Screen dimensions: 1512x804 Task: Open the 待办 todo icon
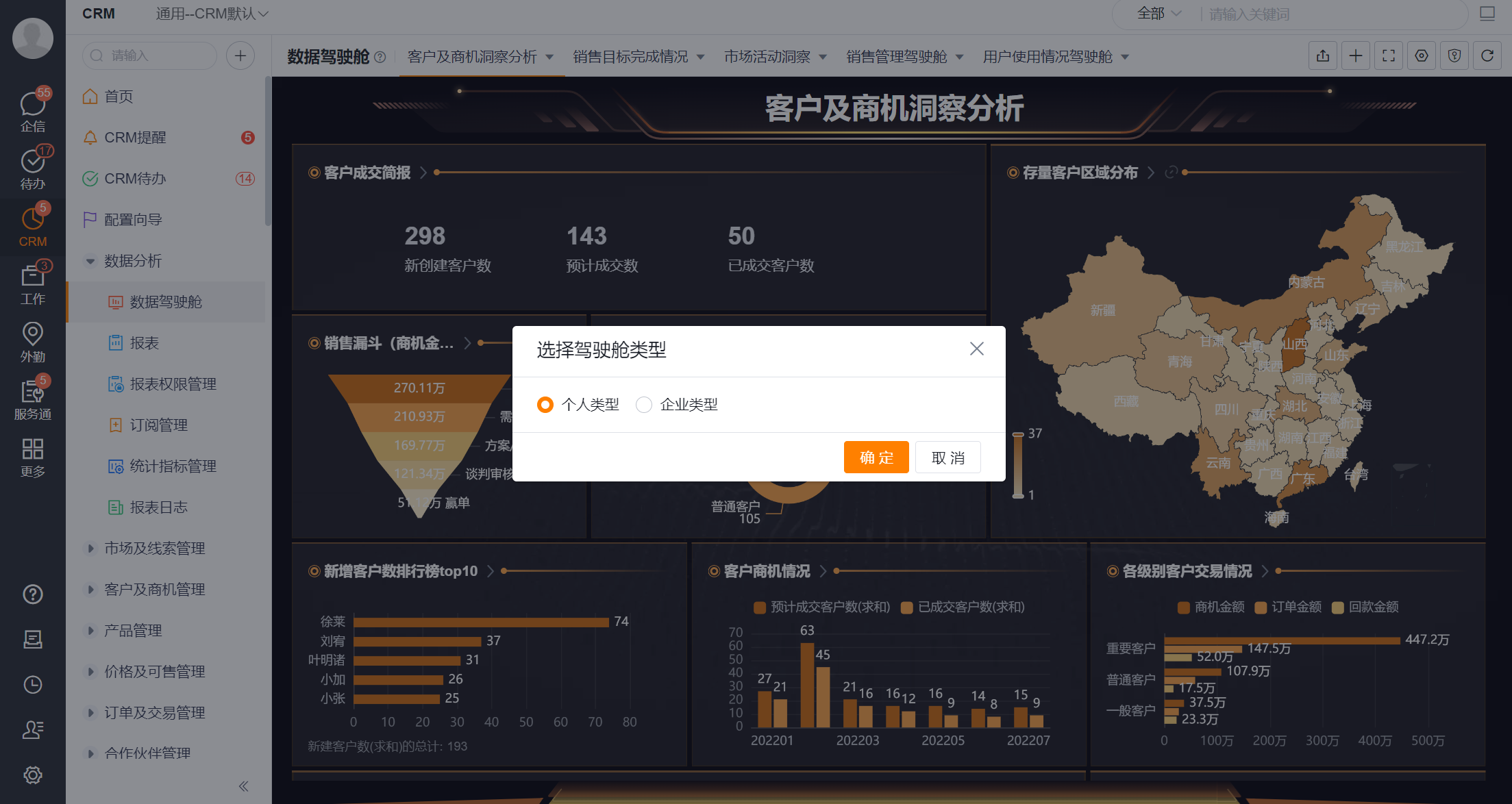tap(32, 168)
